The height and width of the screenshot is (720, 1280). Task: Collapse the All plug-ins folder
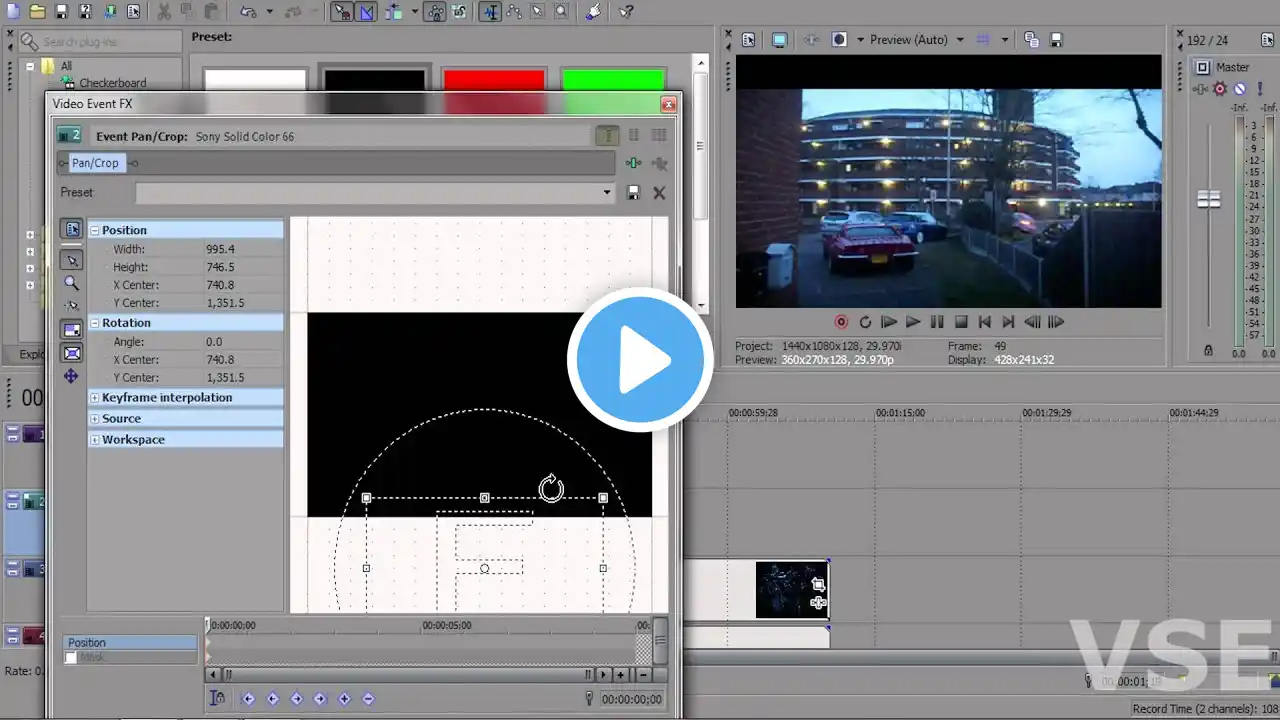pyautogui.click(x=30, y=67)
